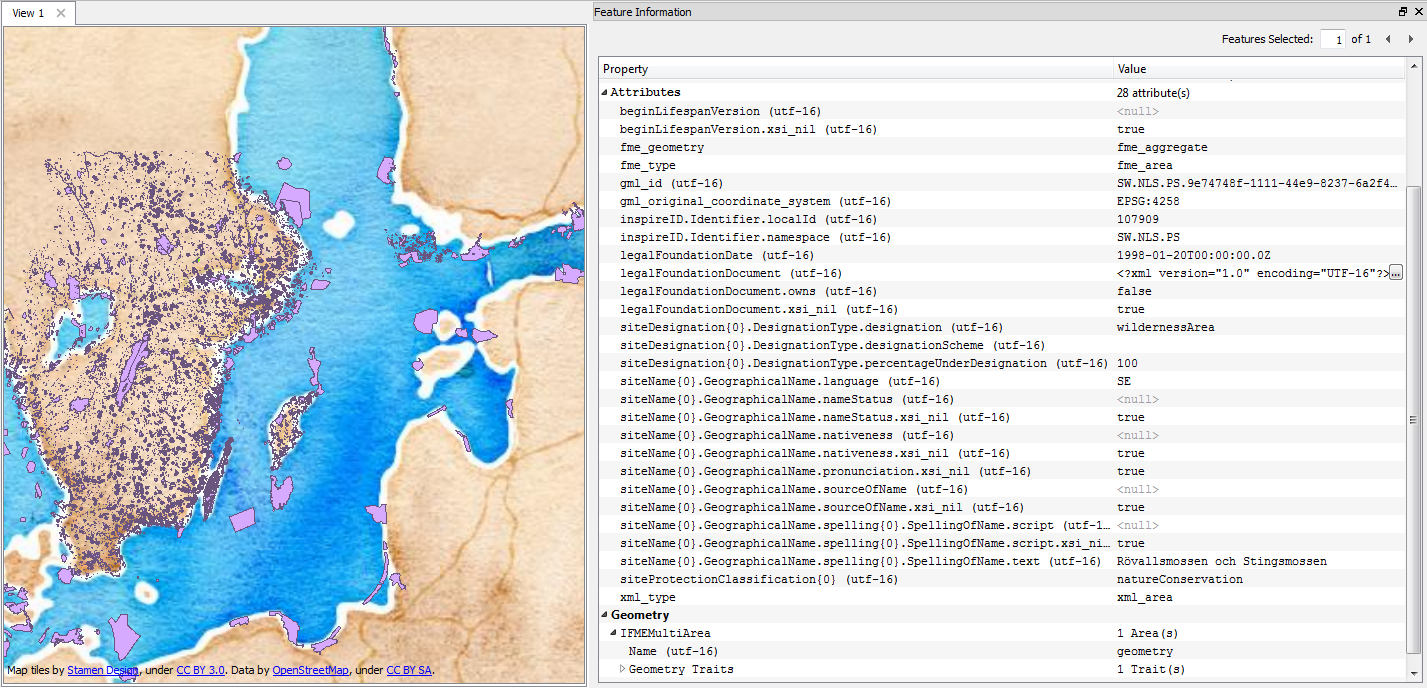Undock the Feature Information panel
This screenshot has height=688, width=1427.
point(1402,12)
